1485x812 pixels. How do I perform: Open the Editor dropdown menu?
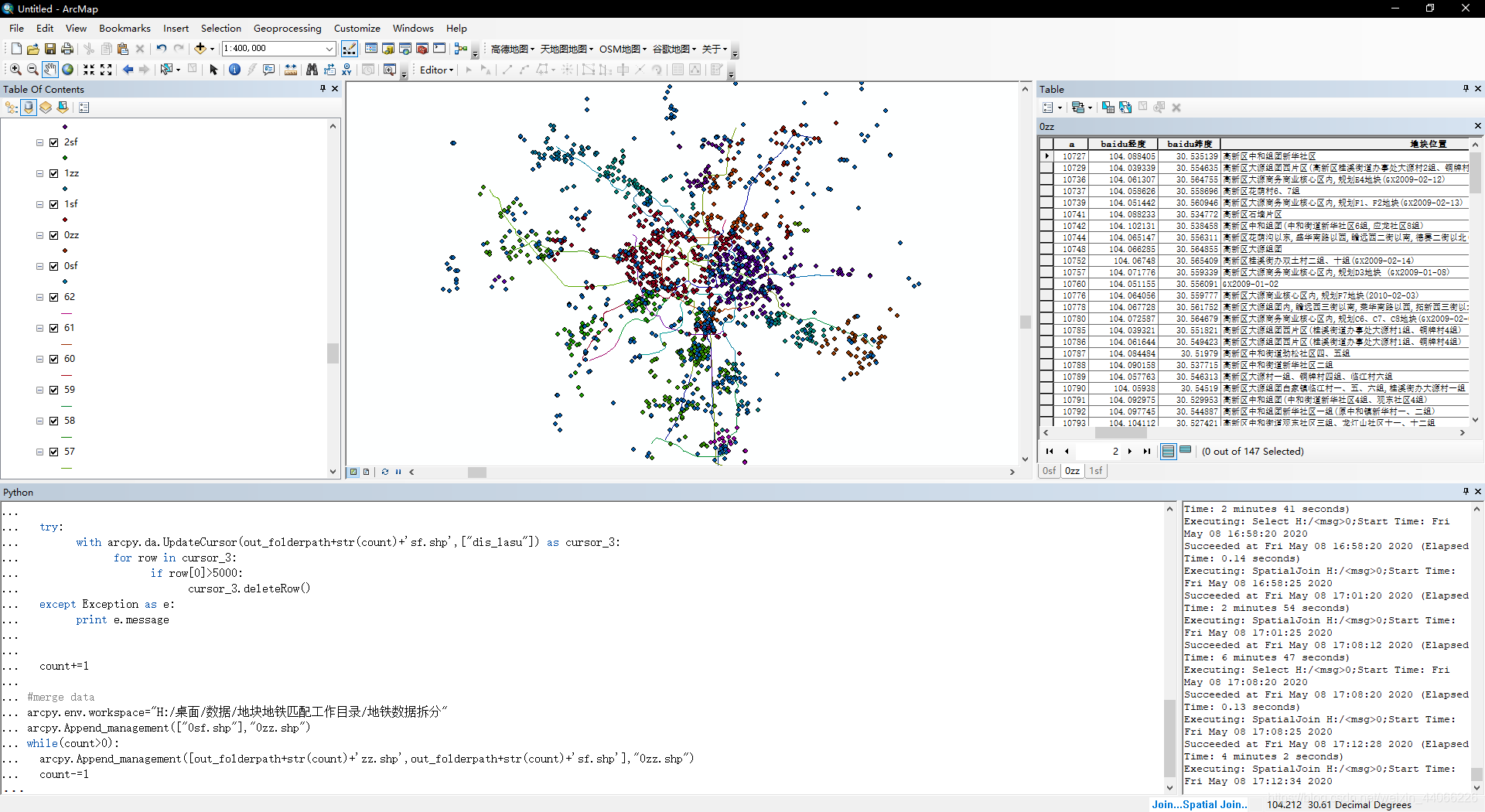436,70
